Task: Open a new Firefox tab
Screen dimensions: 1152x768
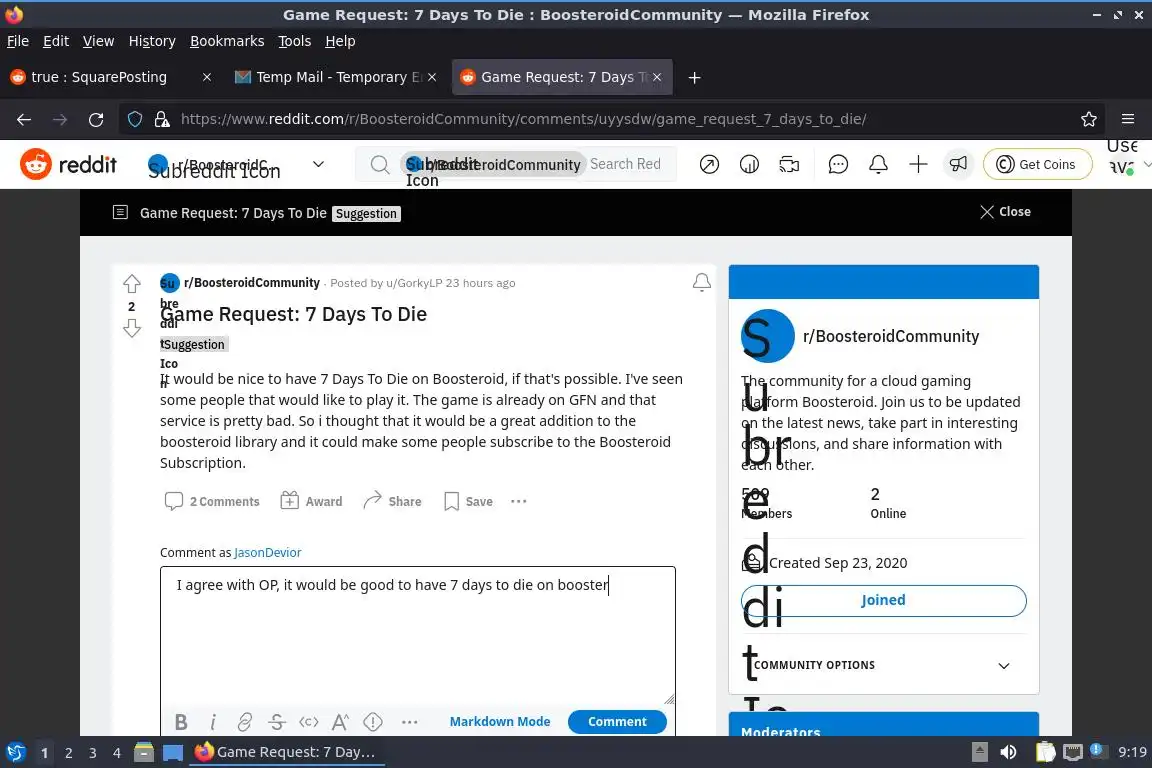Action: 694,77
